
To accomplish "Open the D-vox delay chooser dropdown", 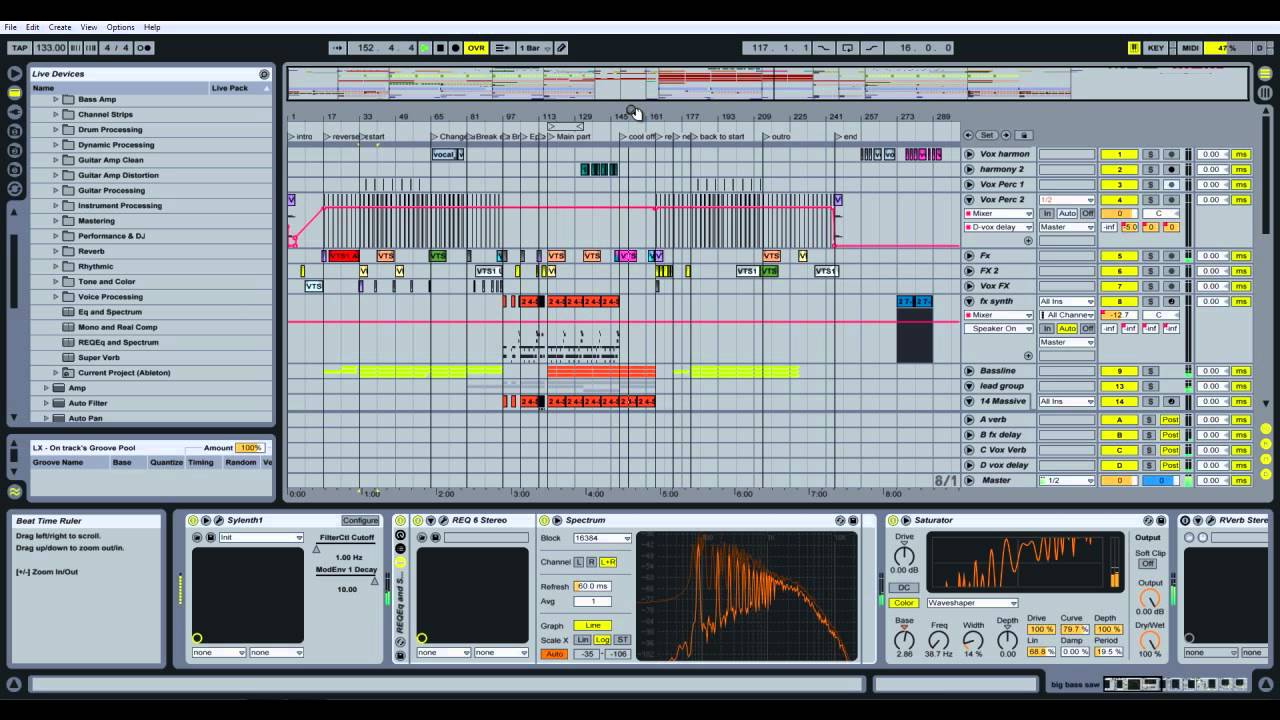I will click(998, 227).
